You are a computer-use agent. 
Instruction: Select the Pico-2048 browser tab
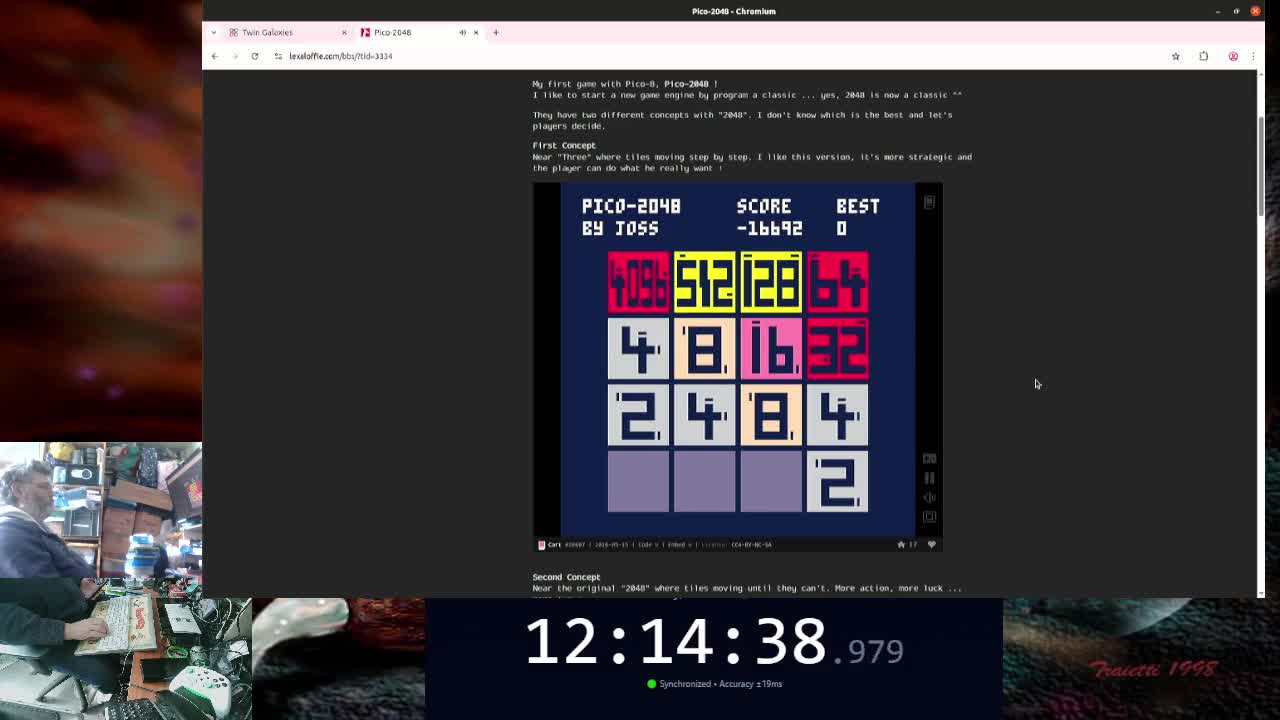pos(420,32)
